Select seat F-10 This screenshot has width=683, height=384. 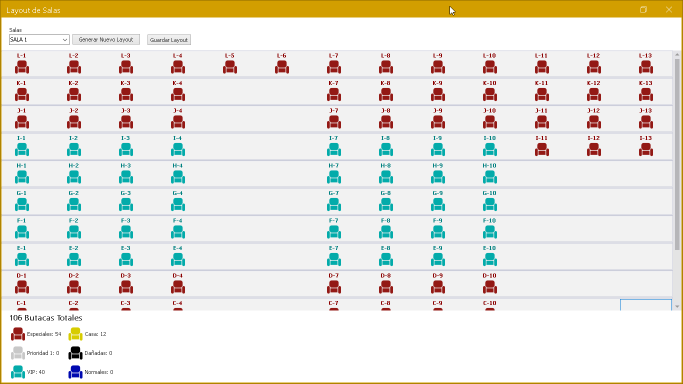pos(490,232)
